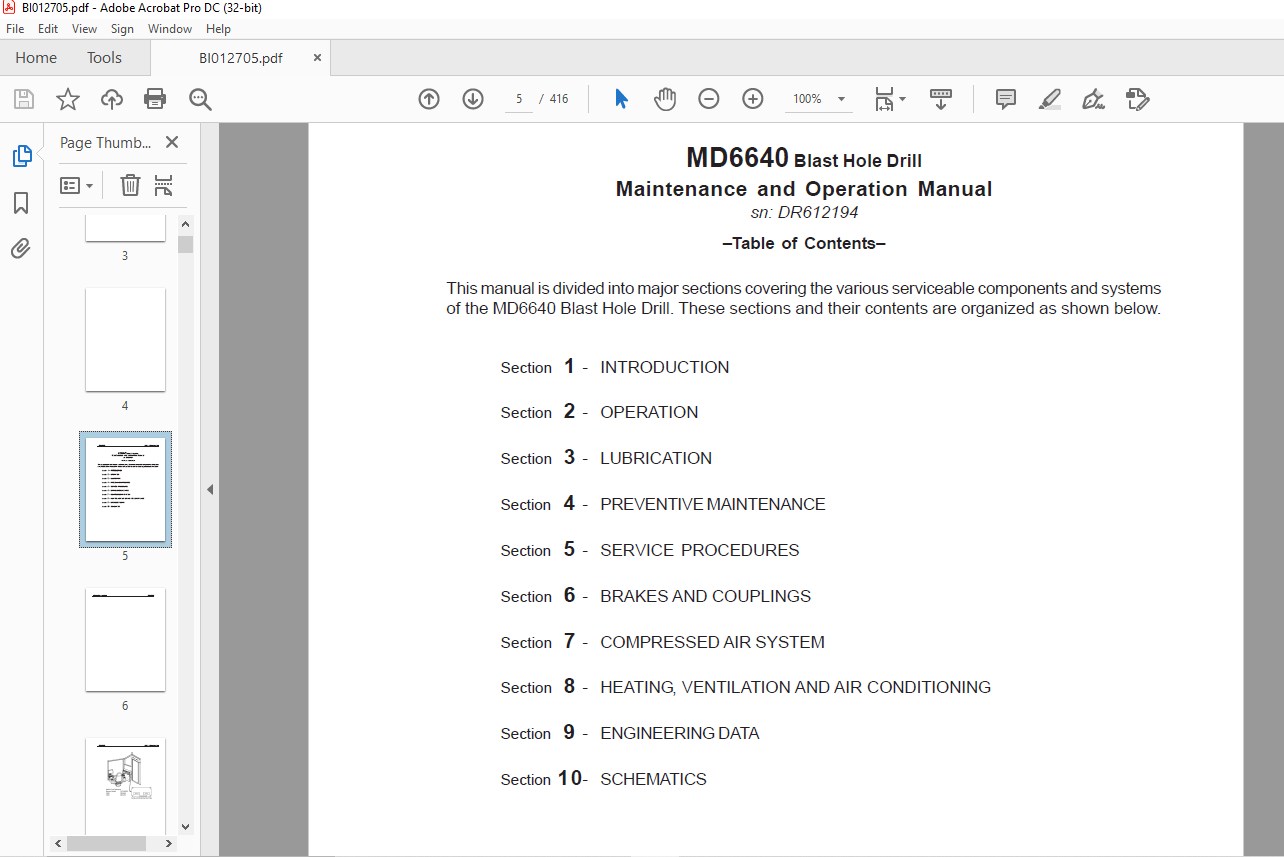Select page 4 thumbnail

(x=125, y=340)
